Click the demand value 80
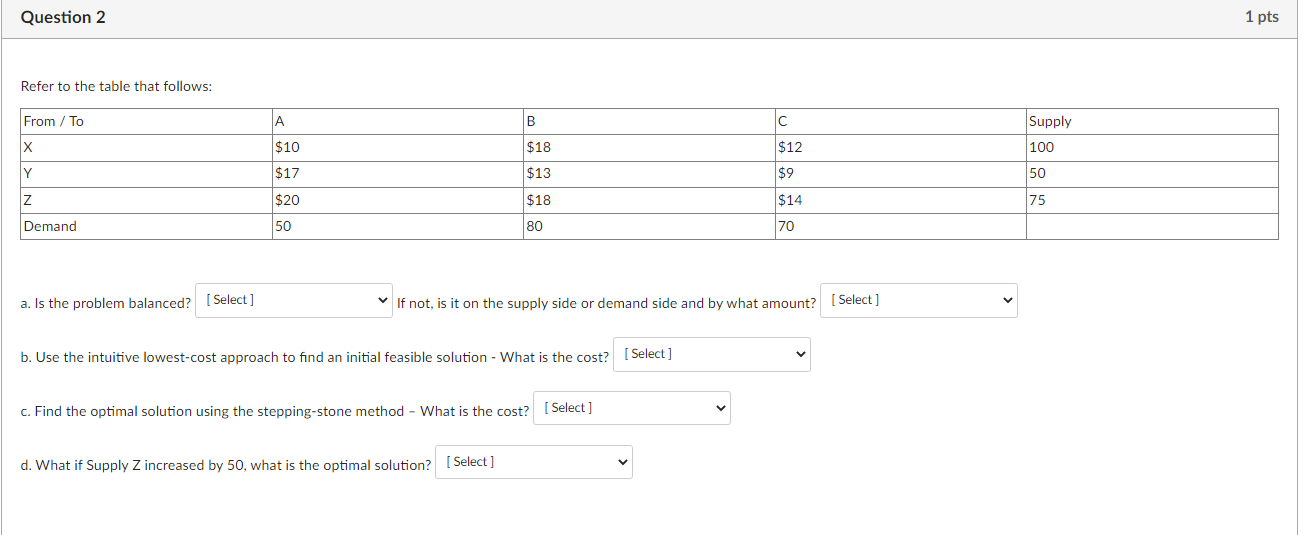The image size is (1314, 535). [649, 227]
